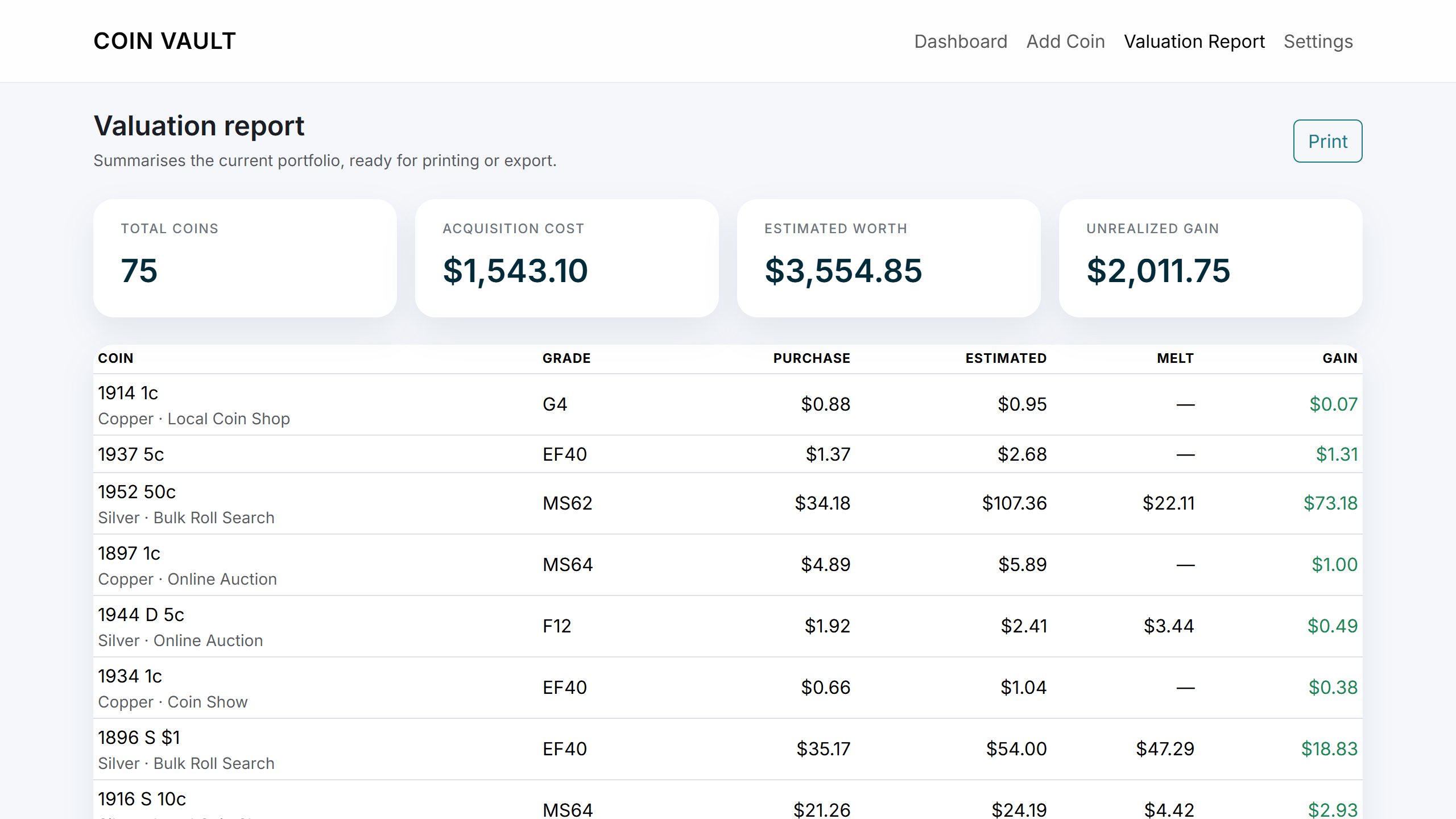Click the GAIN column header
1456x819 pixels.
click(x=1340, y=358)
